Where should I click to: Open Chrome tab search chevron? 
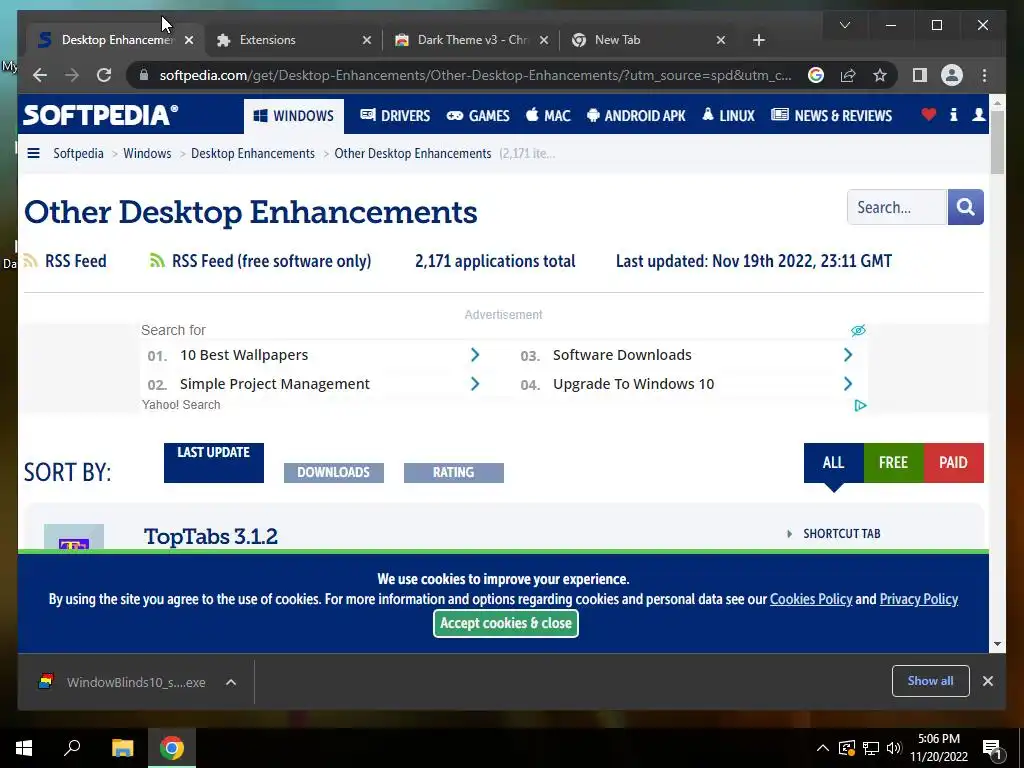(844, 25)
